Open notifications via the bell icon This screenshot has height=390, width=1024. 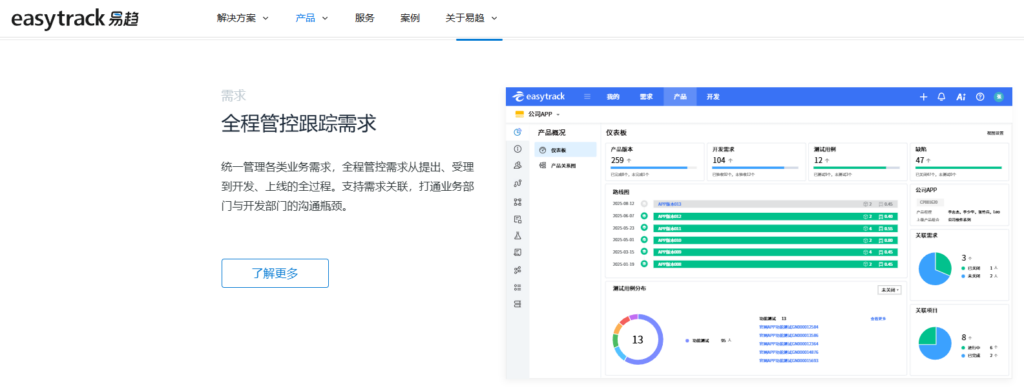pos(942,97)
